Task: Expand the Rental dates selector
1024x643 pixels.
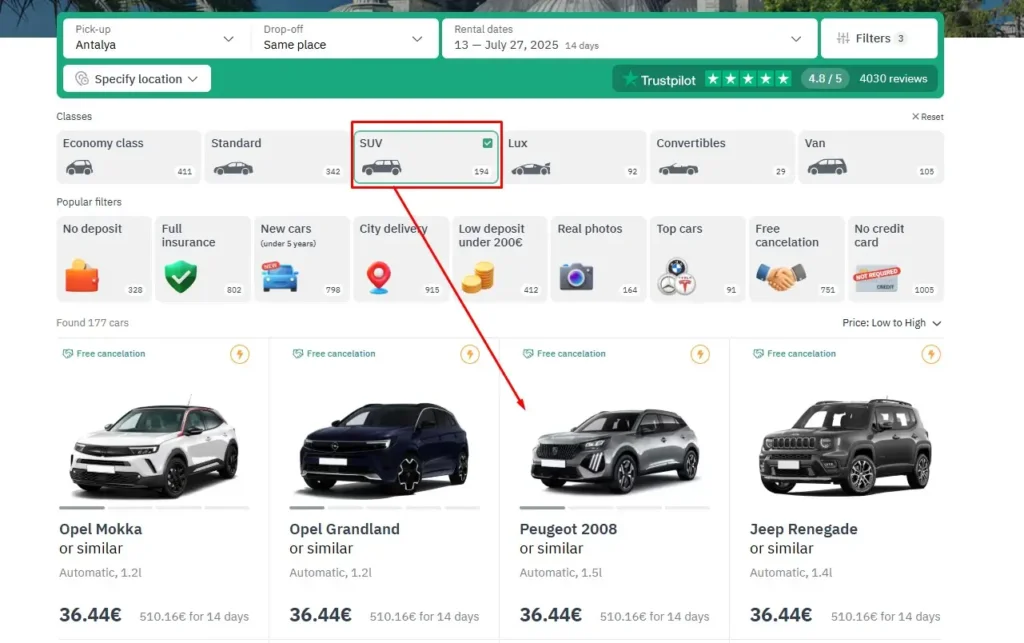Action: [630, 38]
